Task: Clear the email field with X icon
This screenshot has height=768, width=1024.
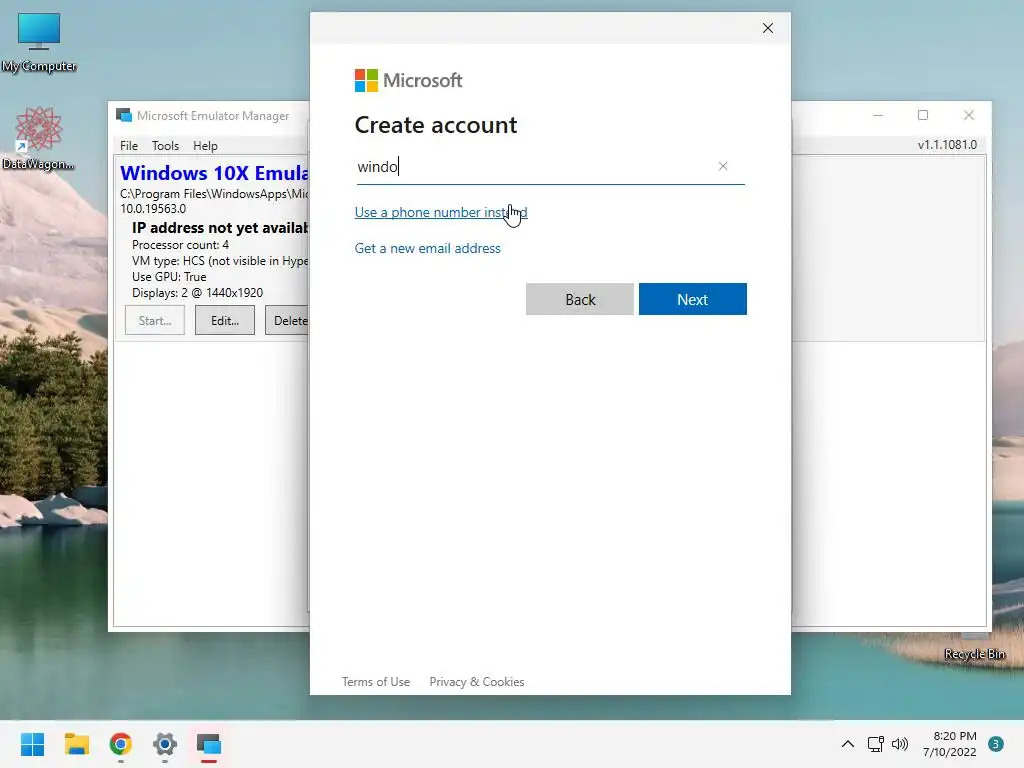Action: 723,166
